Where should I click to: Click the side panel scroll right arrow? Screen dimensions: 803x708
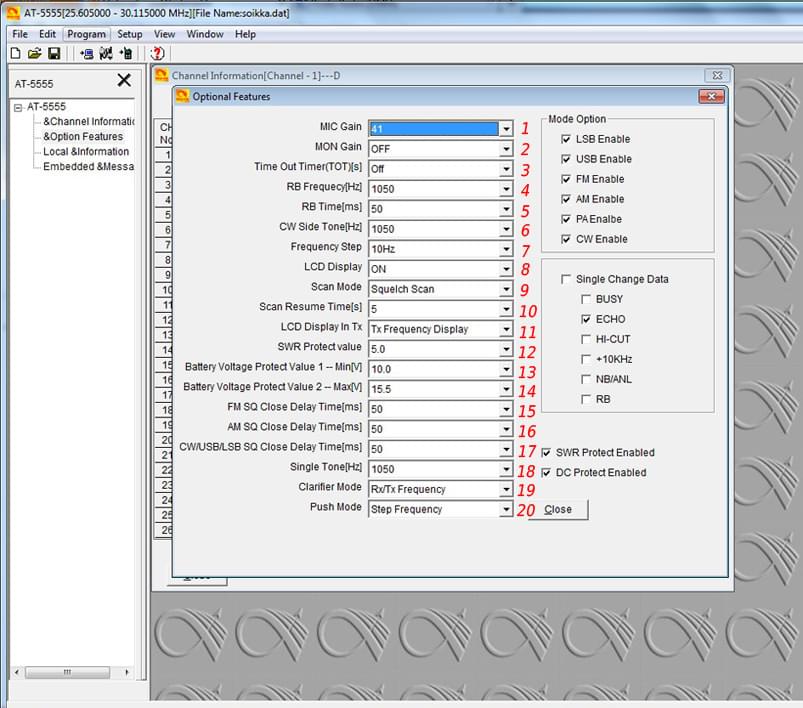point(126,672)
